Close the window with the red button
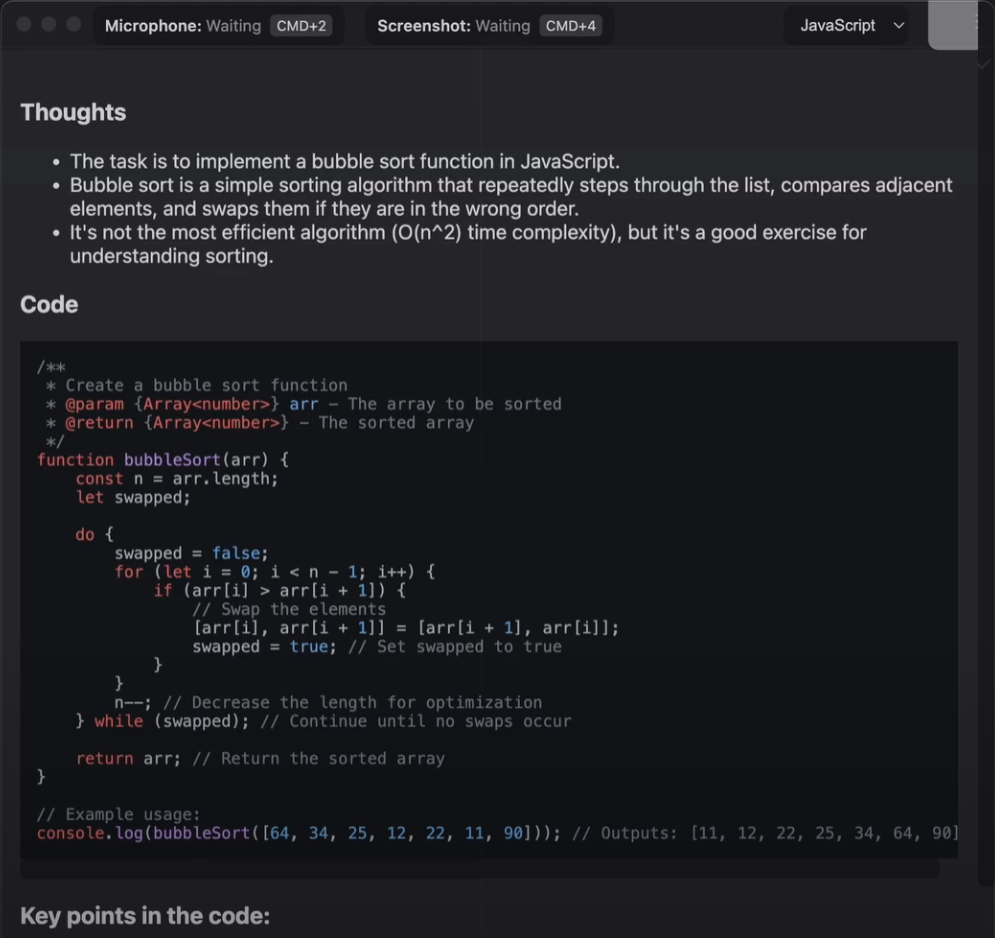 [23, 25]
